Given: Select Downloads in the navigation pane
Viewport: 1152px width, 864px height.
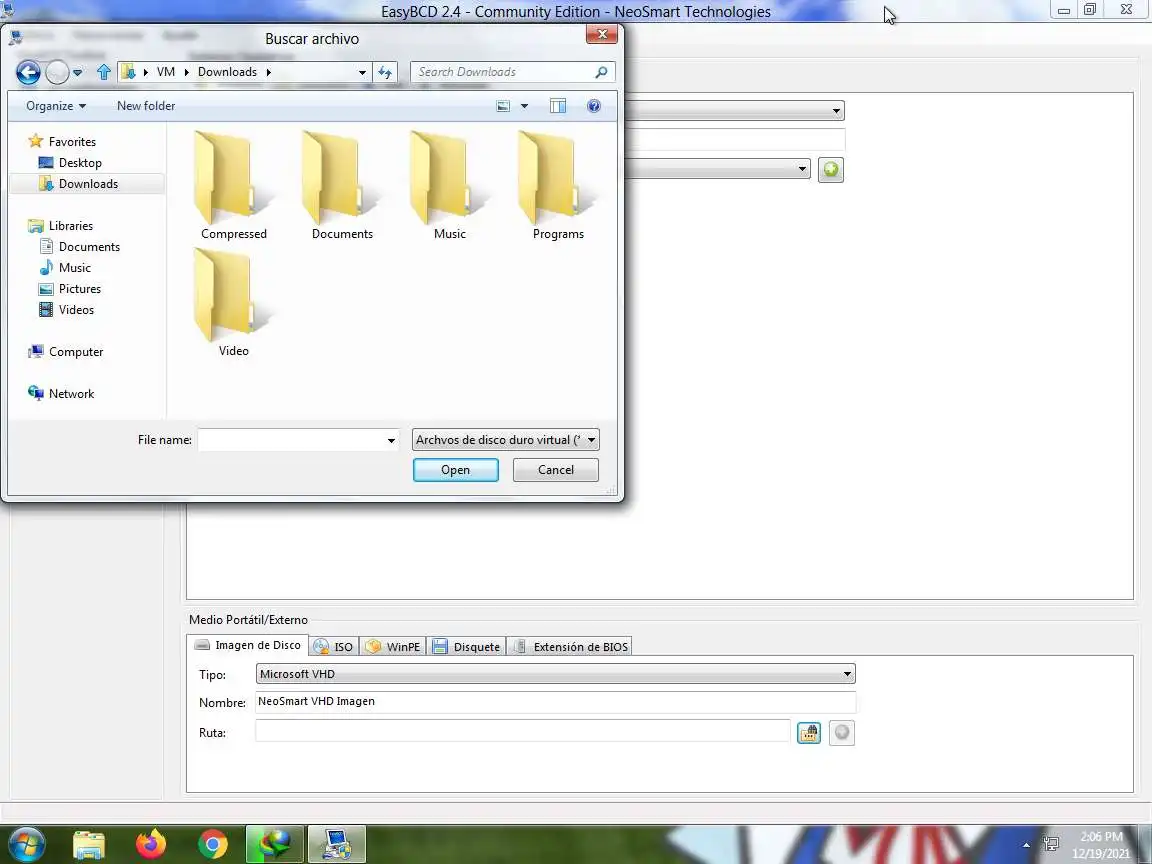Looking at the screenshot, I should tap(87, 184).
